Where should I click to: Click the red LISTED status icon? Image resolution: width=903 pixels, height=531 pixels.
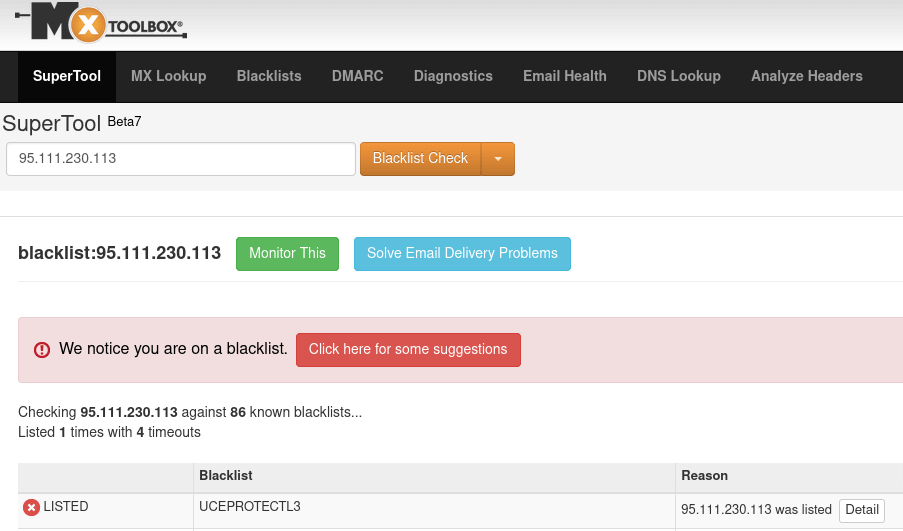(x=31, y=508)
